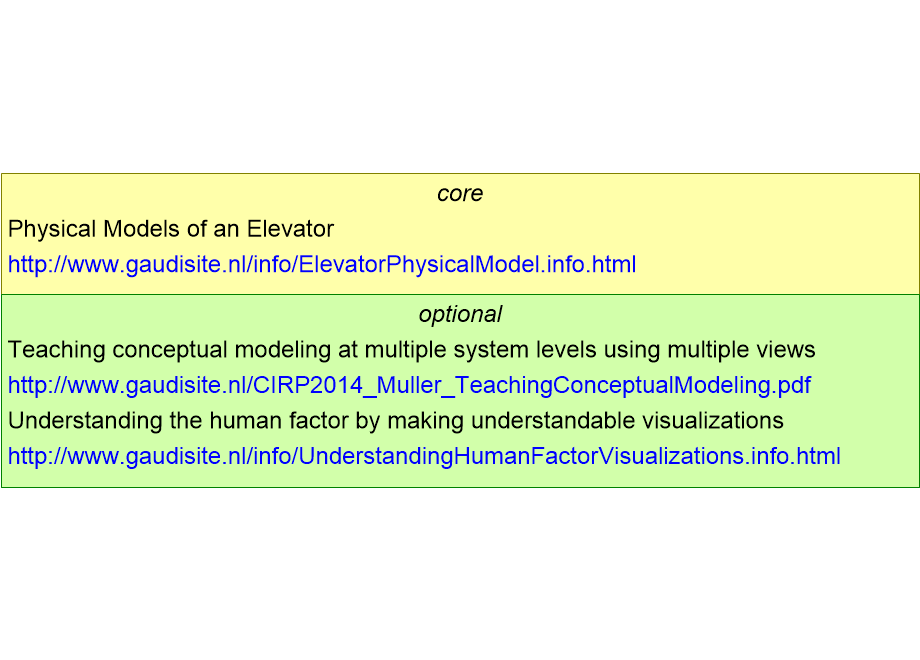The image size is (920, 660).
Task: Click the 'optional' section heading
Action: 460,314
